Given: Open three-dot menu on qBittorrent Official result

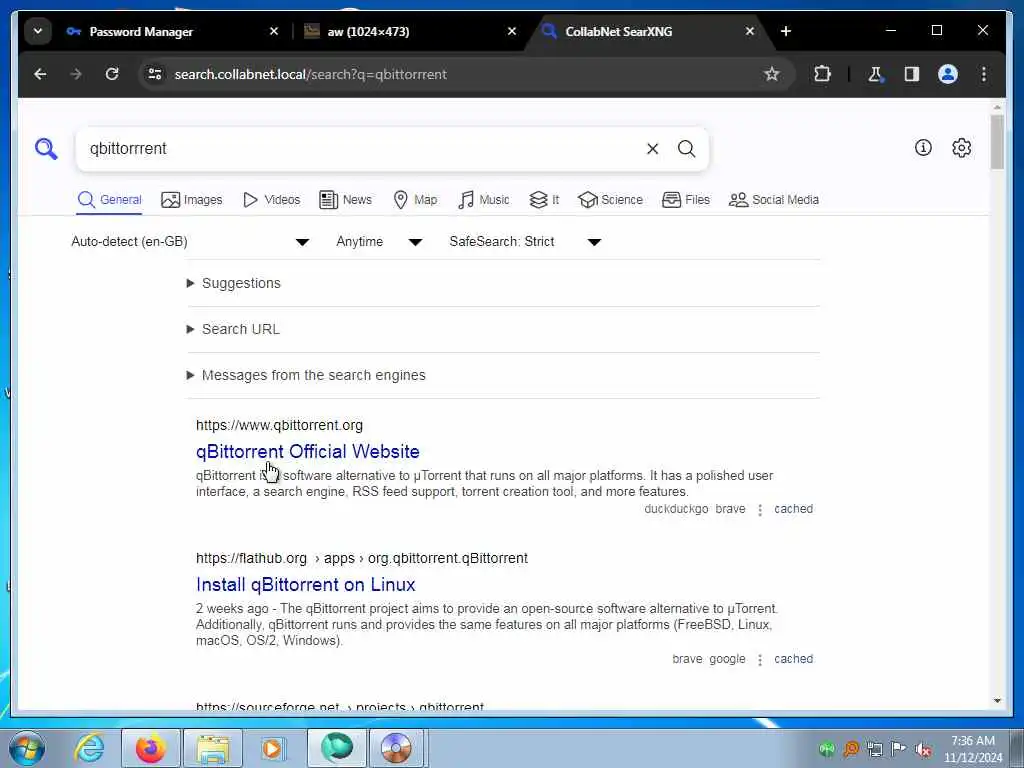Looking at the screenshot, I should pos(760,509).
